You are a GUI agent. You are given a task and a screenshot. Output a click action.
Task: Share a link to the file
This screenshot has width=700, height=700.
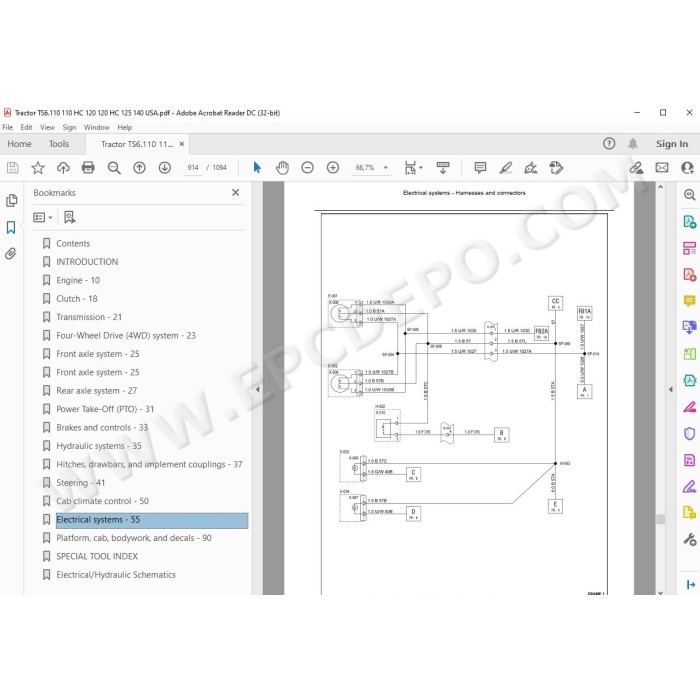(636, 168)
